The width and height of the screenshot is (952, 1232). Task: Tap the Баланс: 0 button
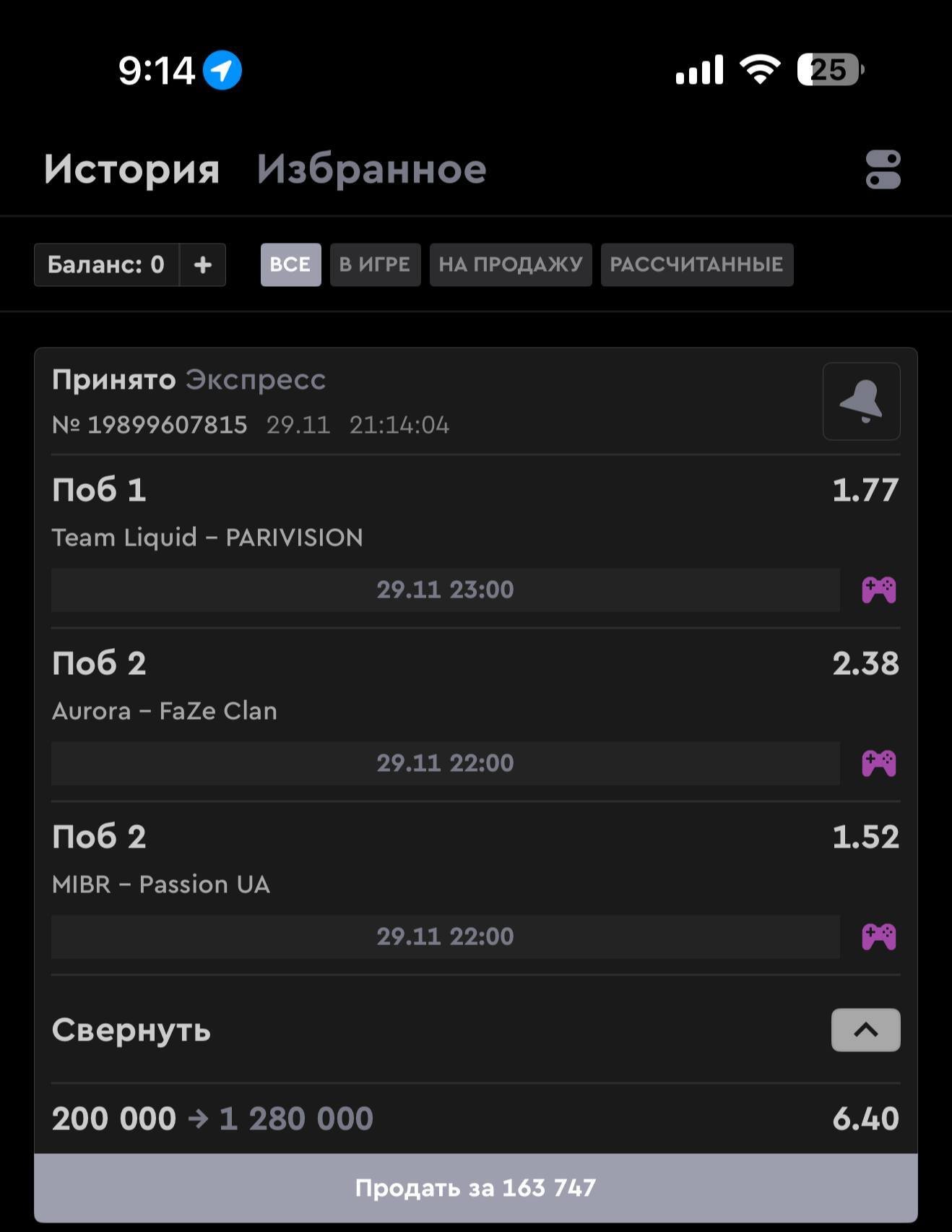pyautogui.click(x=106, y=264)
